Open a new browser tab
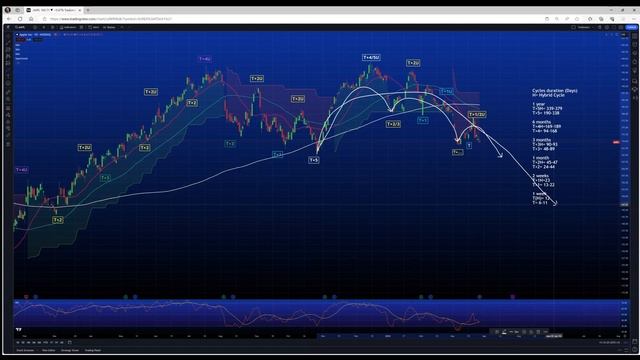This screenshot has height=360, width=640. click(x=88, y=10)
